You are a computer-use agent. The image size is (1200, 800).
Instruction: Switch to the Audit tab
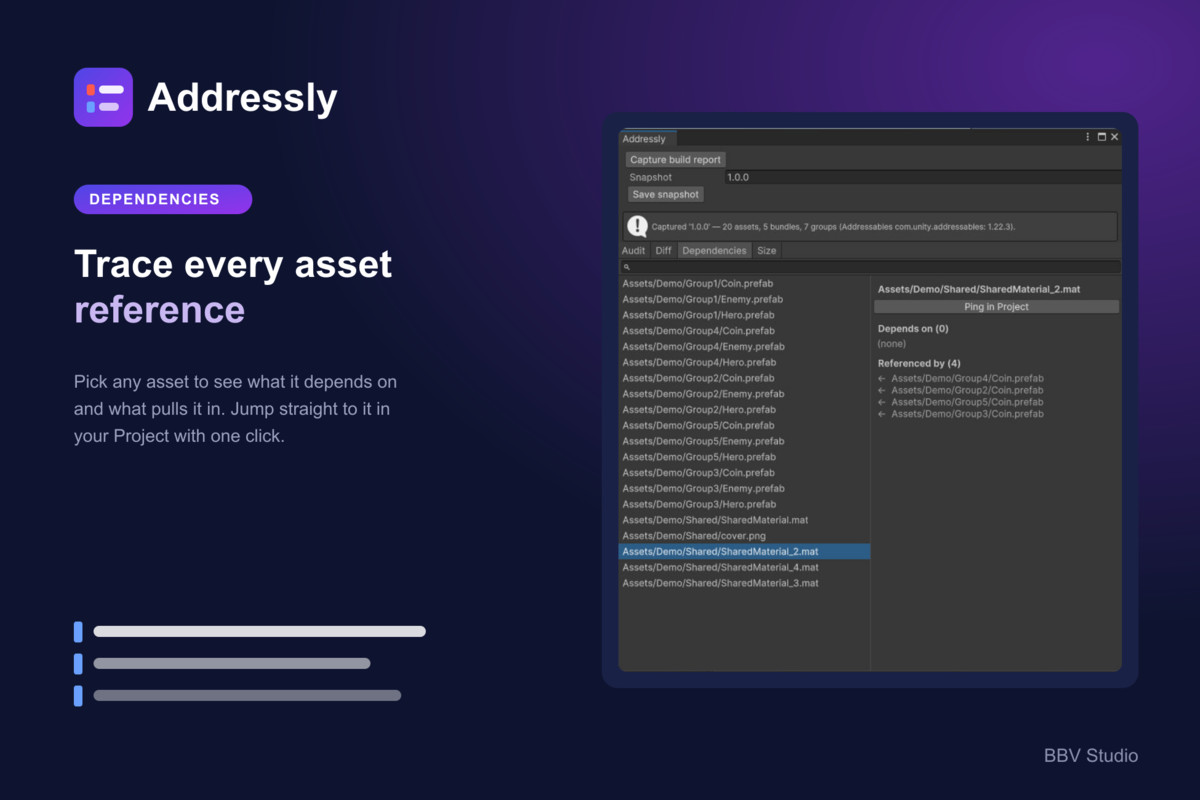click(633, 251)
